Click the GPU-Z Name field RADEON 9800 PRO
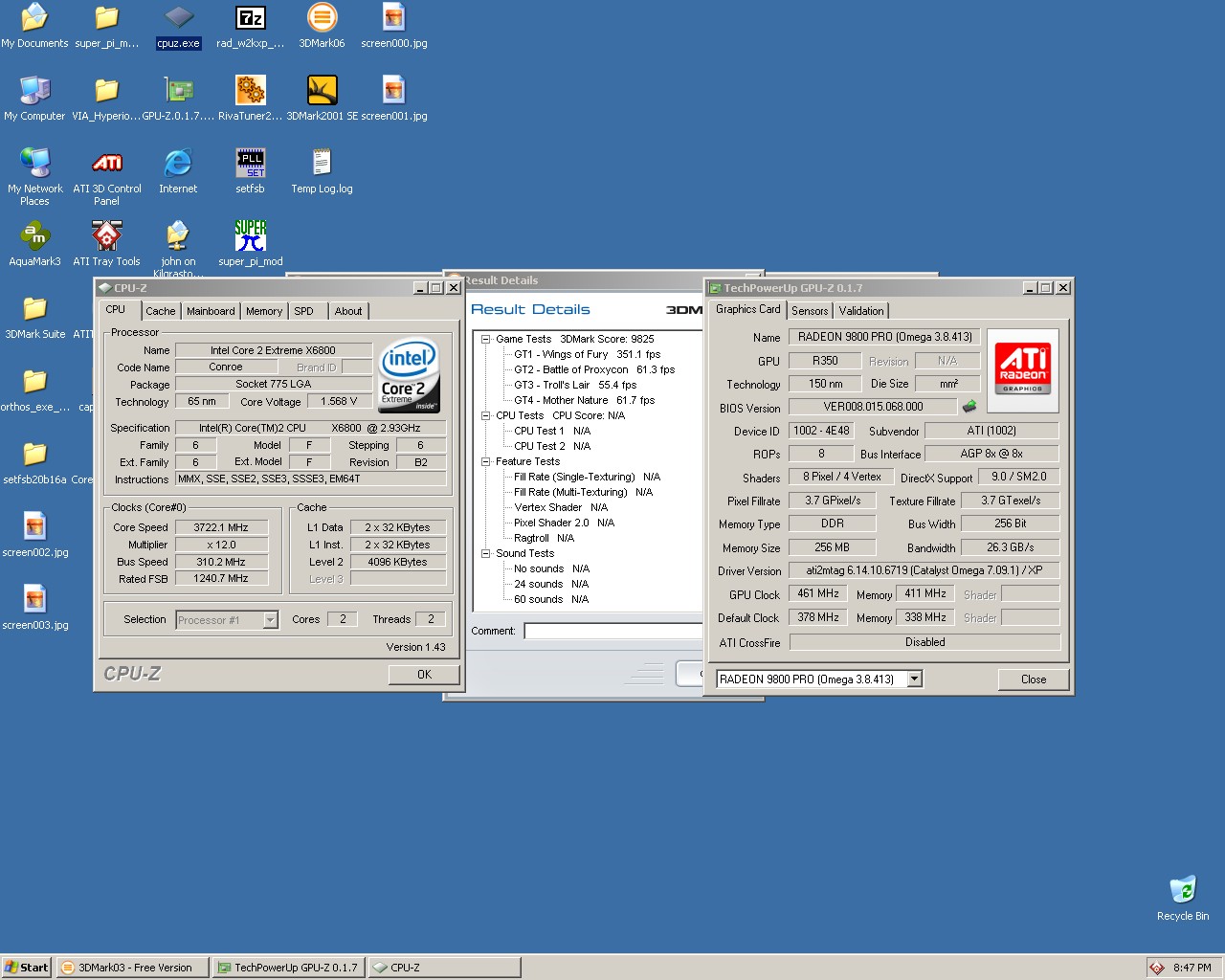This screenshot has height=980, width=1225. point(884,337)
